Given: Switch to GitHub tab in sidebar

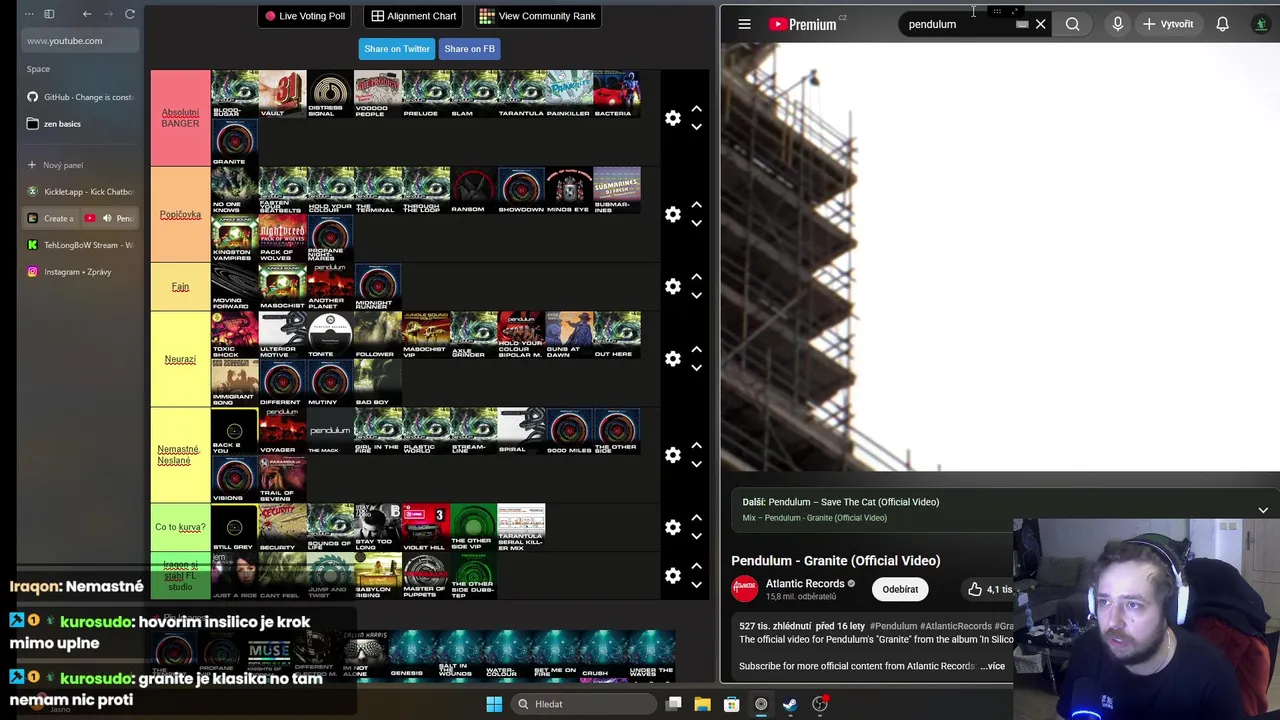Looking at the screenshot, I should pos(80,97).
